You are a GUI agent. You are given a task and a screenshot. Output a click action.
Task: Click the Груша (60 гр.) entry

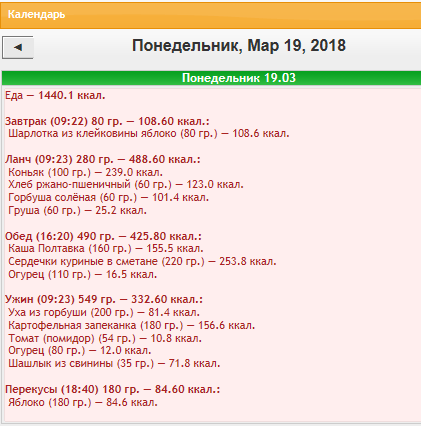point(78,211)
